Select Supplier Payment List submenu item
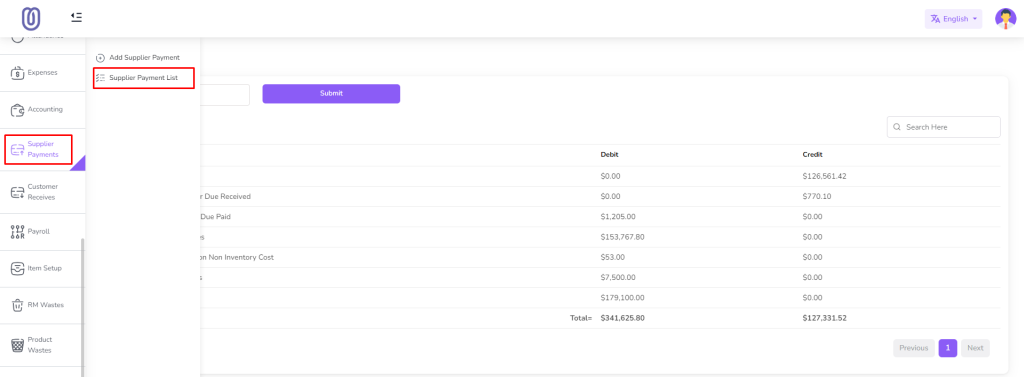The width and height of the screenshot is (1024, 377). point(144,78)
